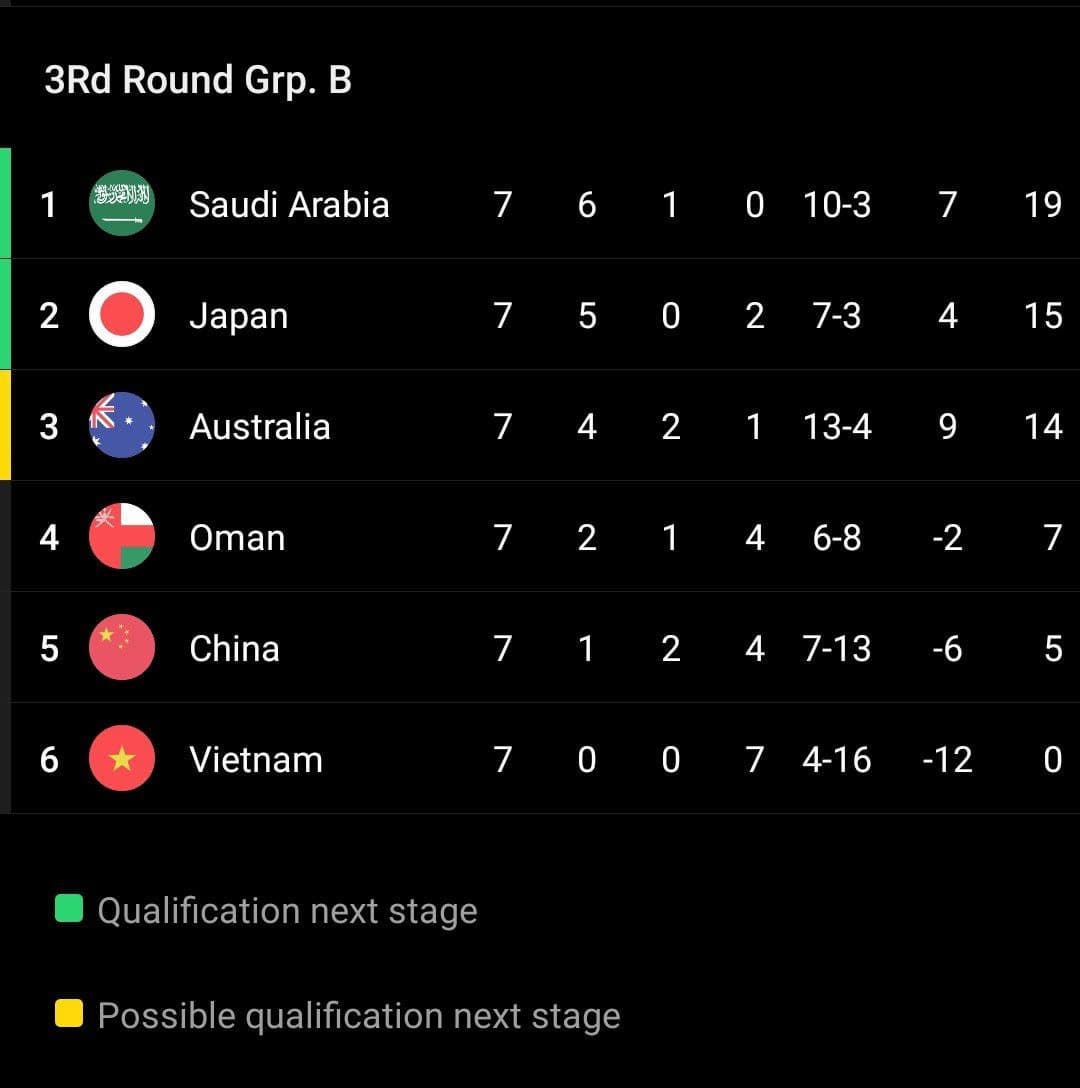The width and height of the screenshot is (1080, 1088).
Task: Click the Qualification next stage legend text
Action: click(x=287, y=911)
